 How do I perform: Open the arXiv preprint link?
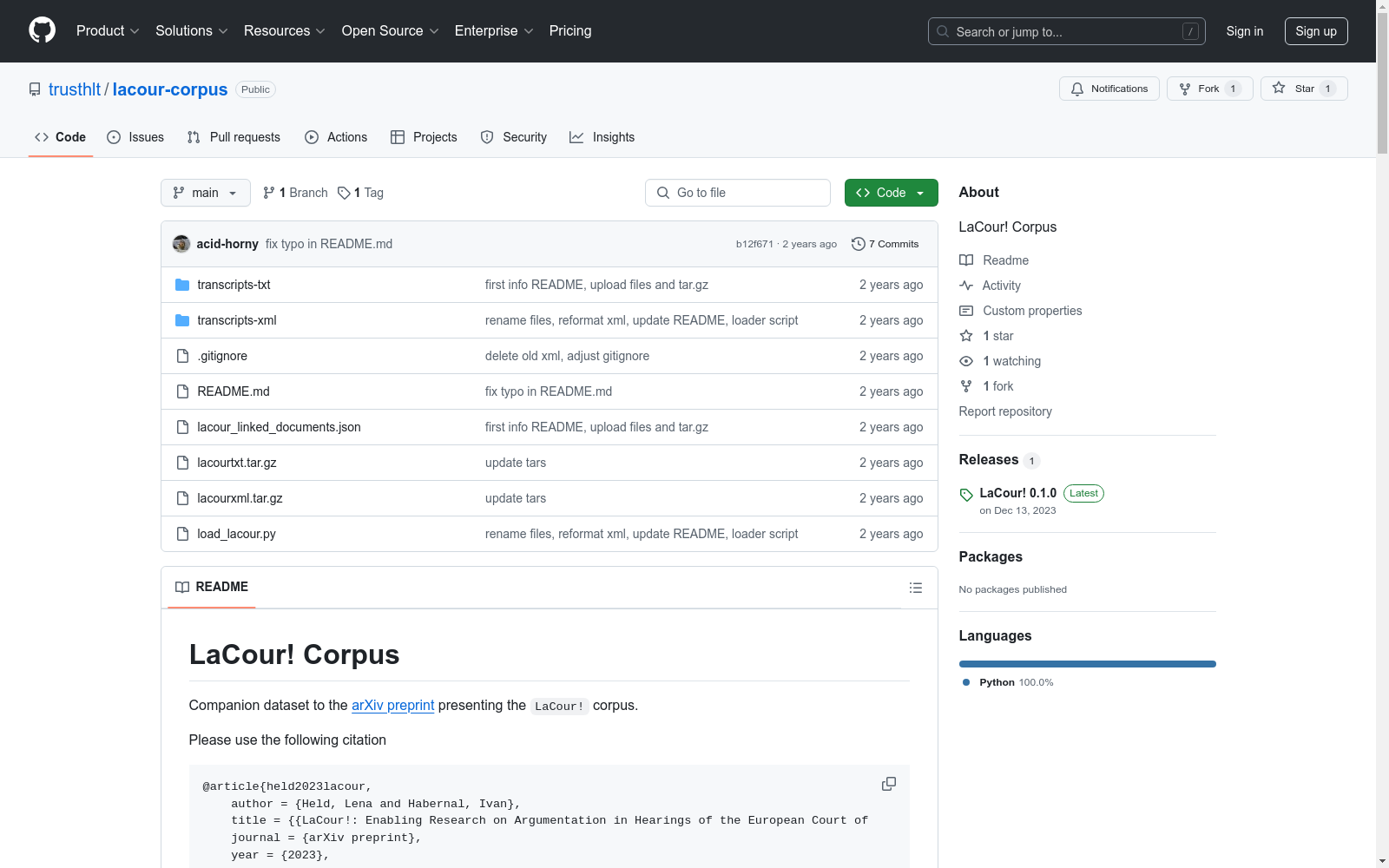point(392,706)
